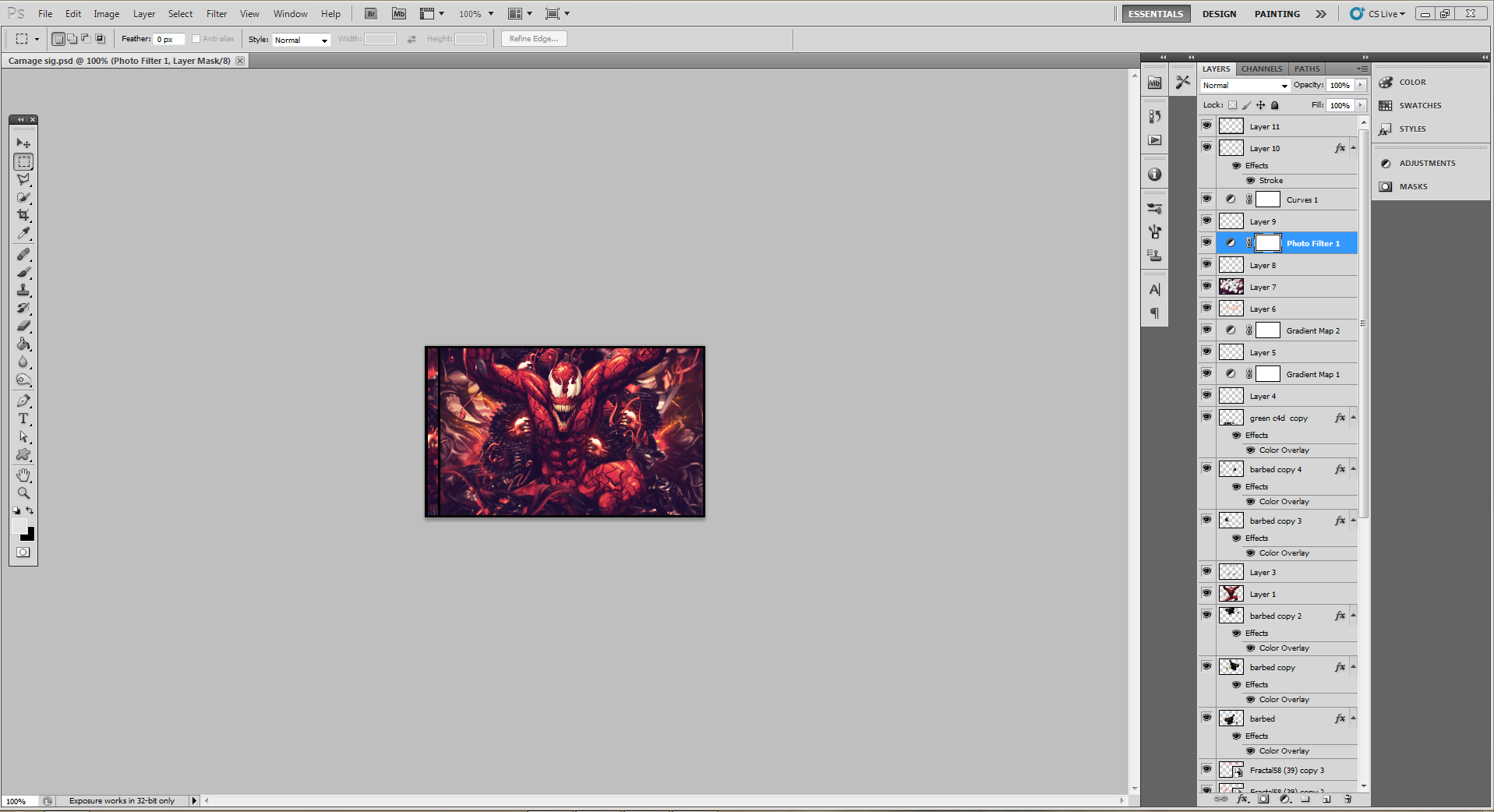Toggle visibility of Layer 7

[x=1206, y=286]
